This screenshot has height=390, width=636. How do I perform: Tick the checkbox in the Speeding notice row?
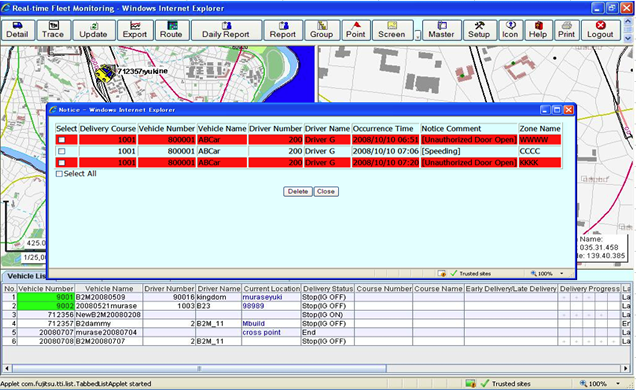click(x=62, y=151)
